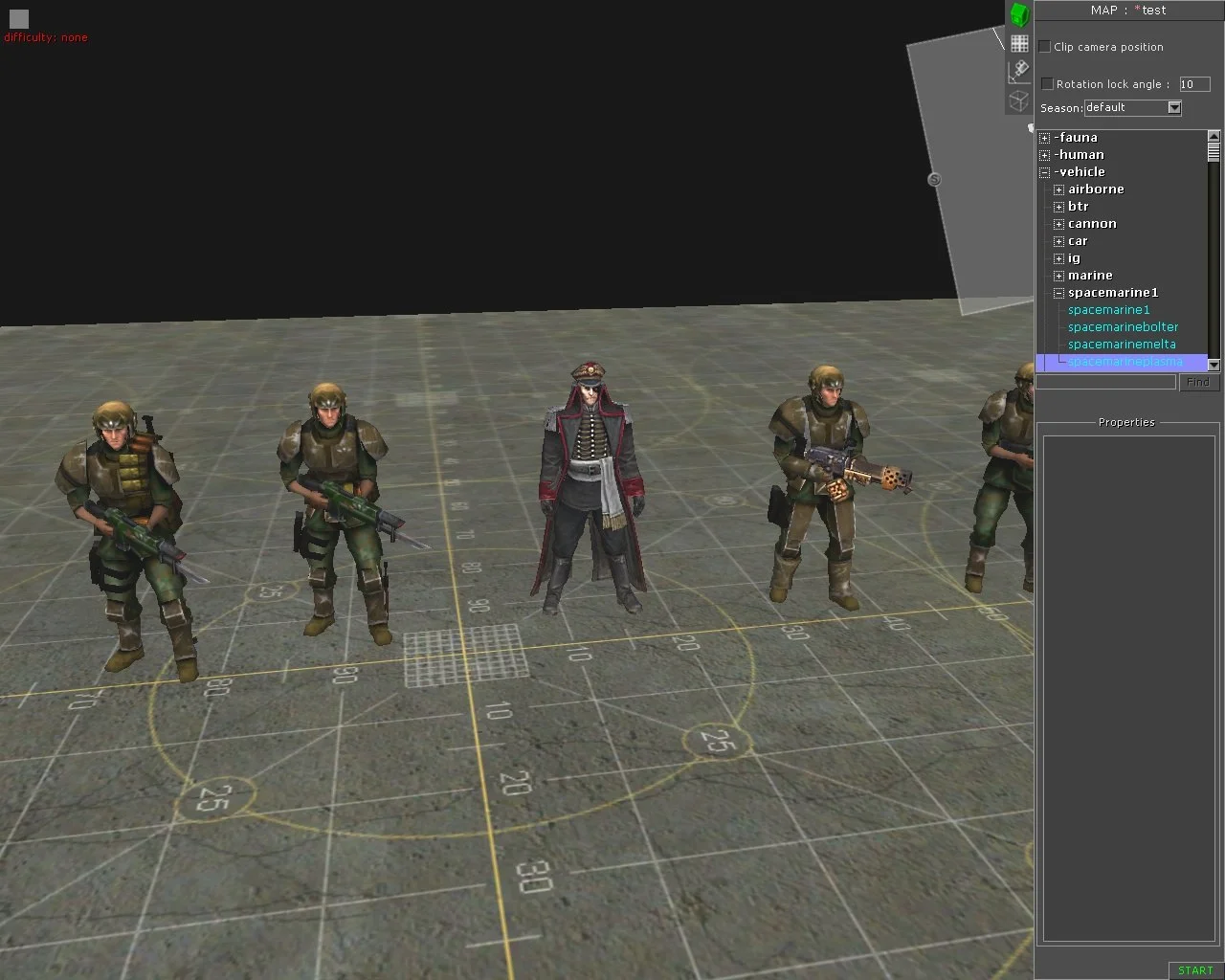Image resolution: width=1225 pixels, height=980 pixels.
Task: Toggle the Rotation lock angle checkbox
Action: click(1047, 84)
